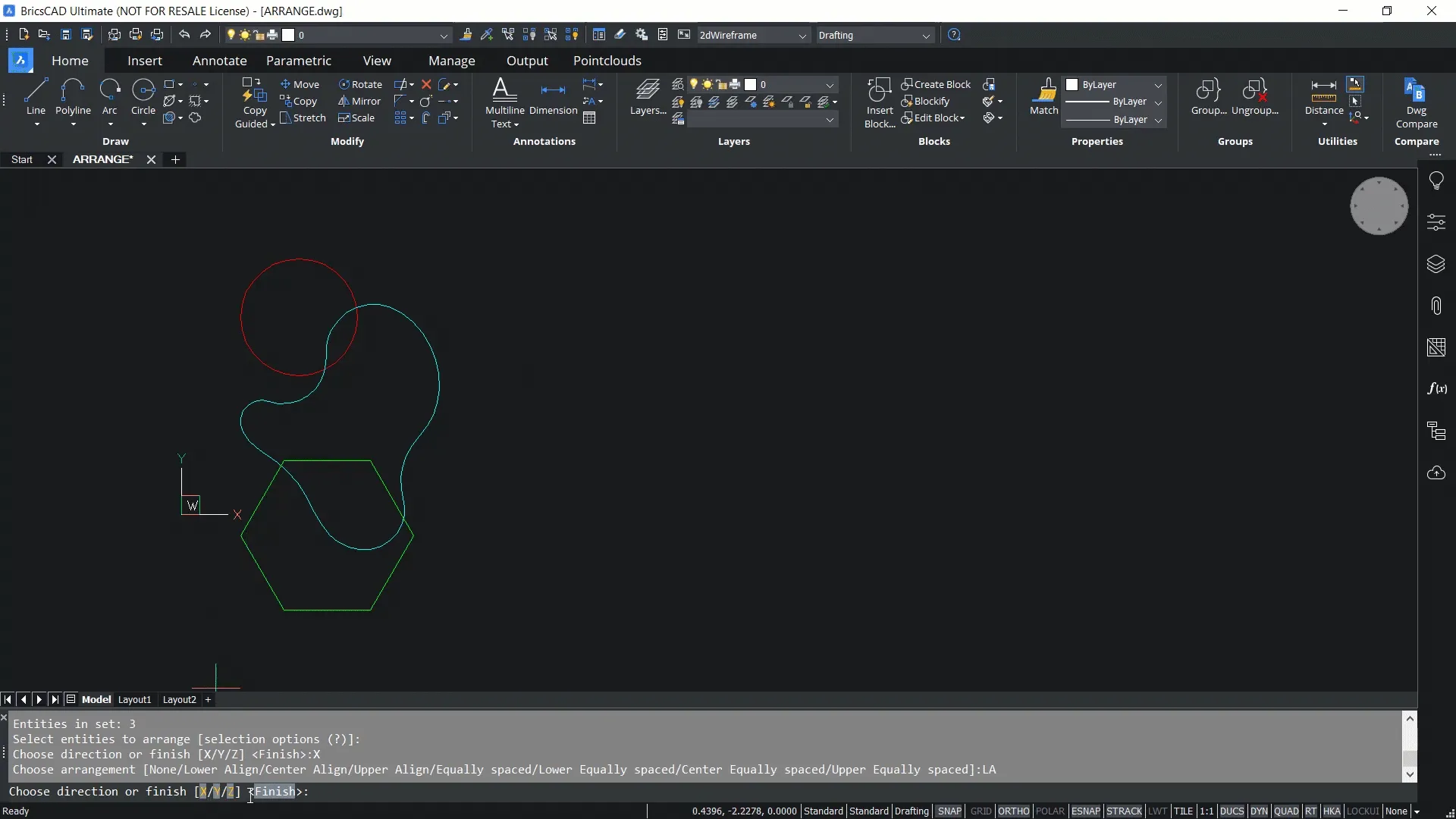Select the Line tool
Viewport: 1456px width, 819px height.
tap(36, 97)
